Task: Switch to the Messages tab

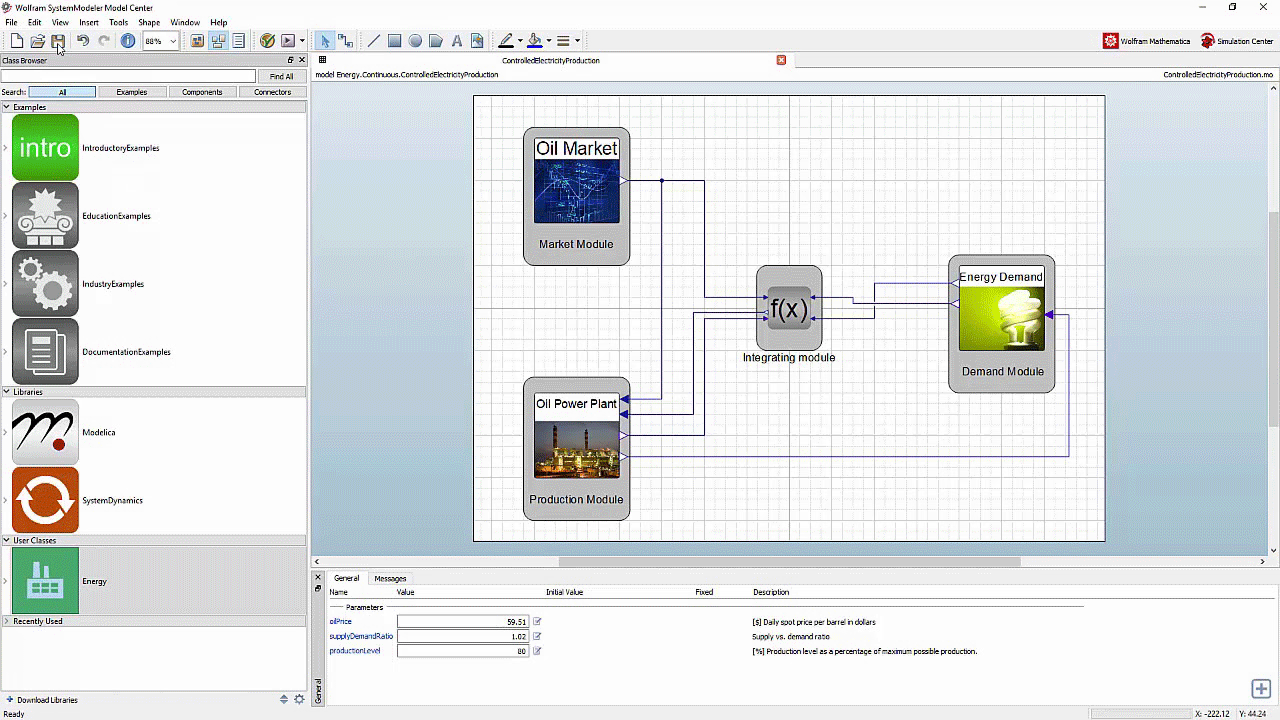Action: tap(390, 578)
